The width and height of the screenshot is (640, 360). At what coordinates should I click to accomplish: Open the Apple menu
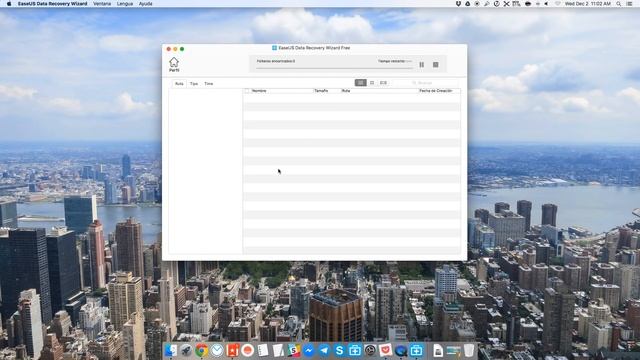pyautogui.click(x=9, y=4)
